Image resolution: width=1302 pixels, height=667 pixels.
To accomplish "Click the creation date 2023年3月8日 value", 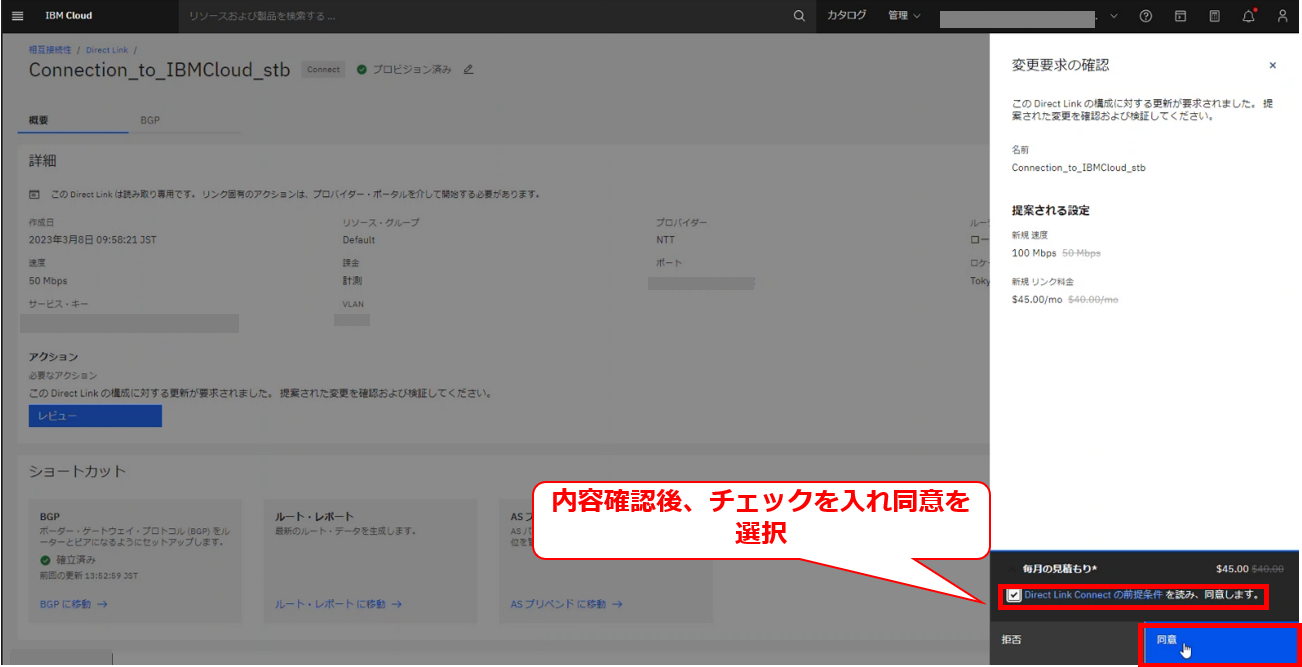I will click(92, 240).
